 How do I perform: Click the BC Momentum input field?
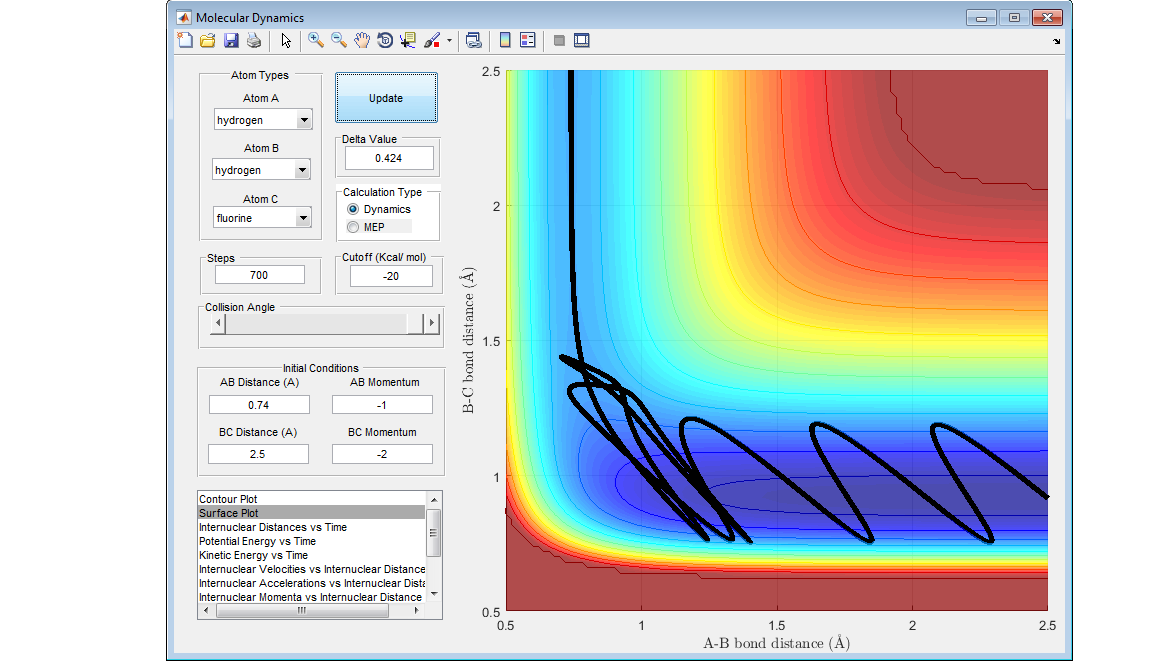(x=382, y=454)
